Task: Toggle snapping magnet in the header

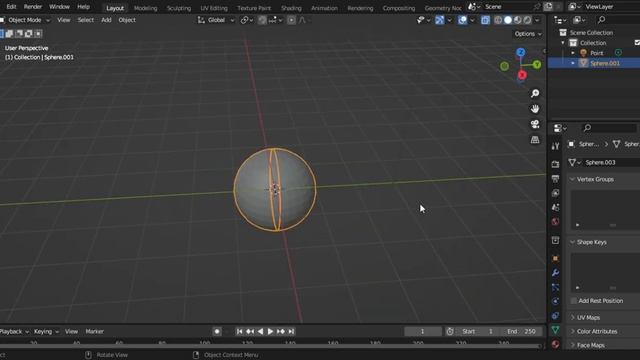Action: coord(262,20)
